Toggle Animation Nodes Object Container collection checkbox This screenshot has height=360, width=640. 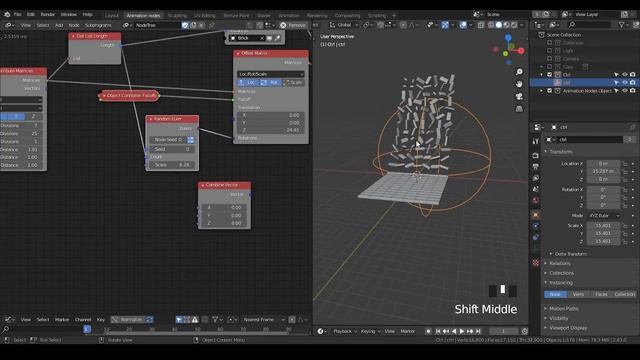pos(549,91)
